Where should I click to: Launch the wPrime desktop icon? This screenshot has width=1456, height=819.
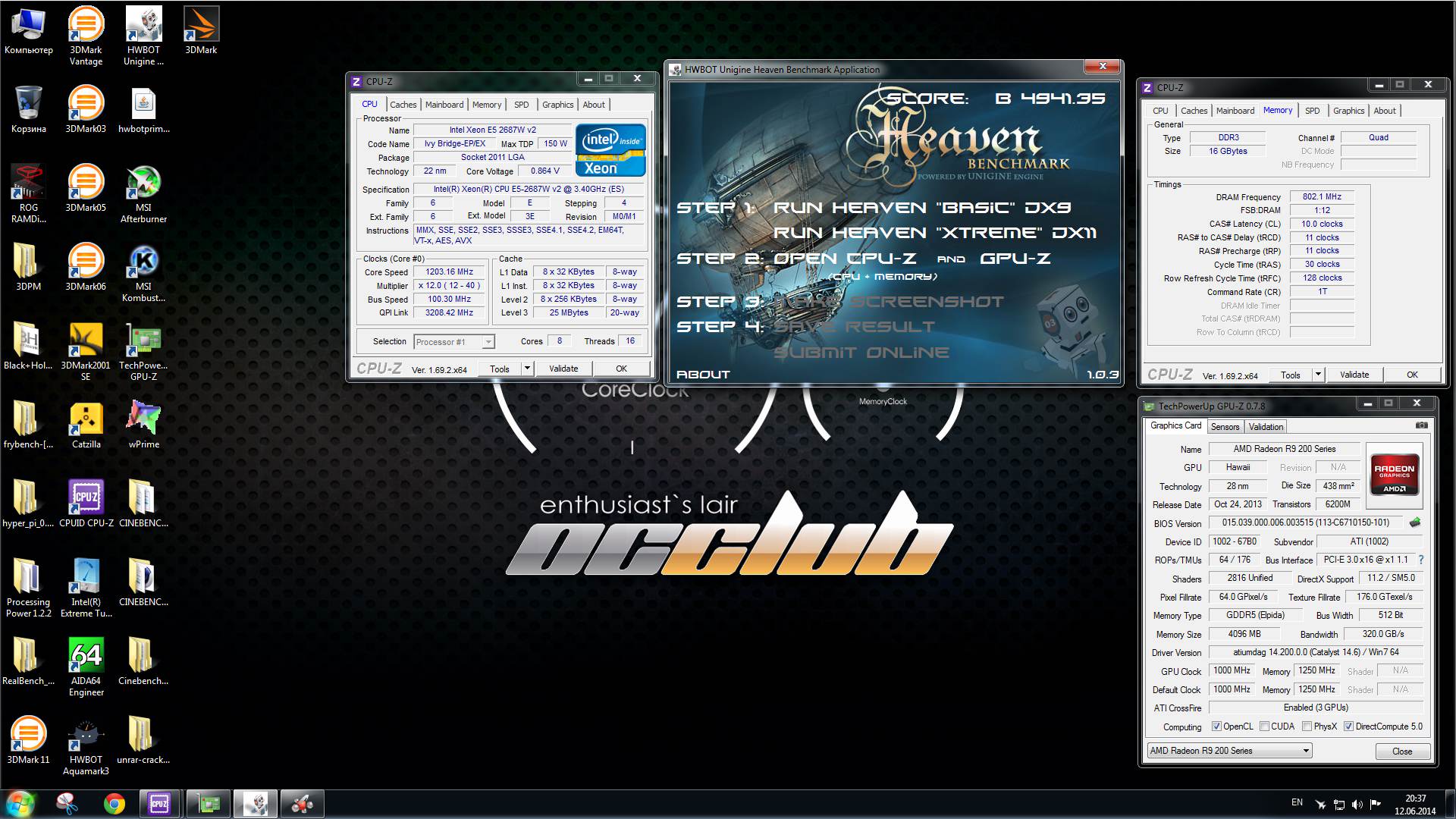143,425
